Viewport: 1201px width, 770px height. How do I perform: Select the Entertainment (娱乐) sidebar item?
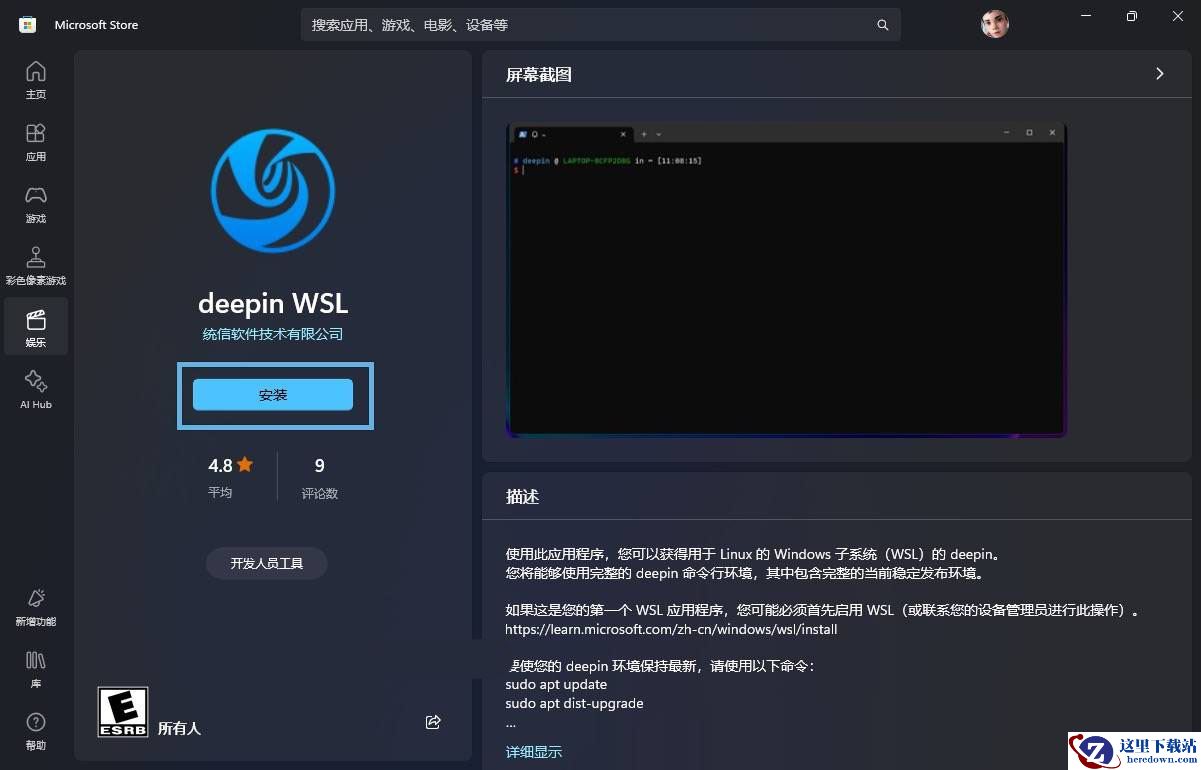click(36, 327)
